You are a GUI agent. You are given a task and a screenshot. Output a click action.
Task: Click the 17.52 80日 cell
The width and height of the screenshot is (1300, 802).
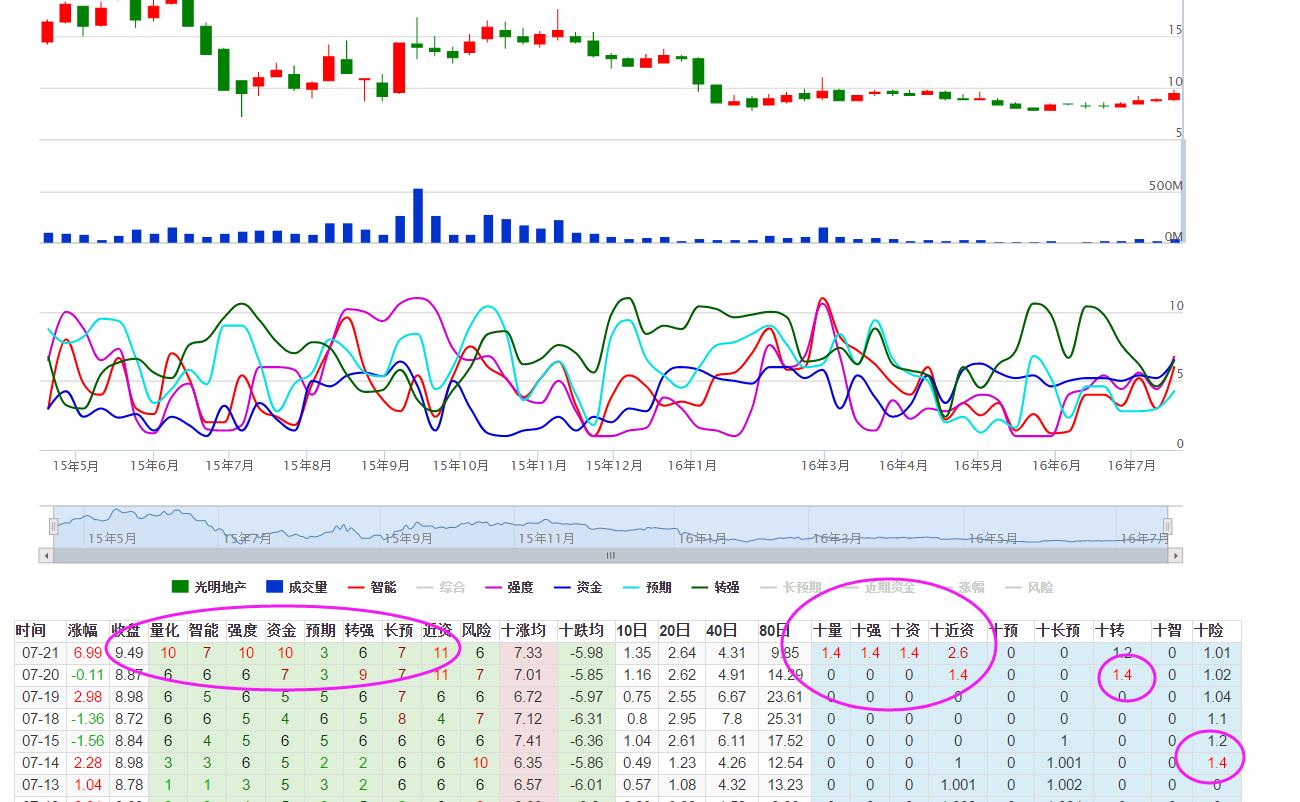pyautogui.click(x=785, y=741)
